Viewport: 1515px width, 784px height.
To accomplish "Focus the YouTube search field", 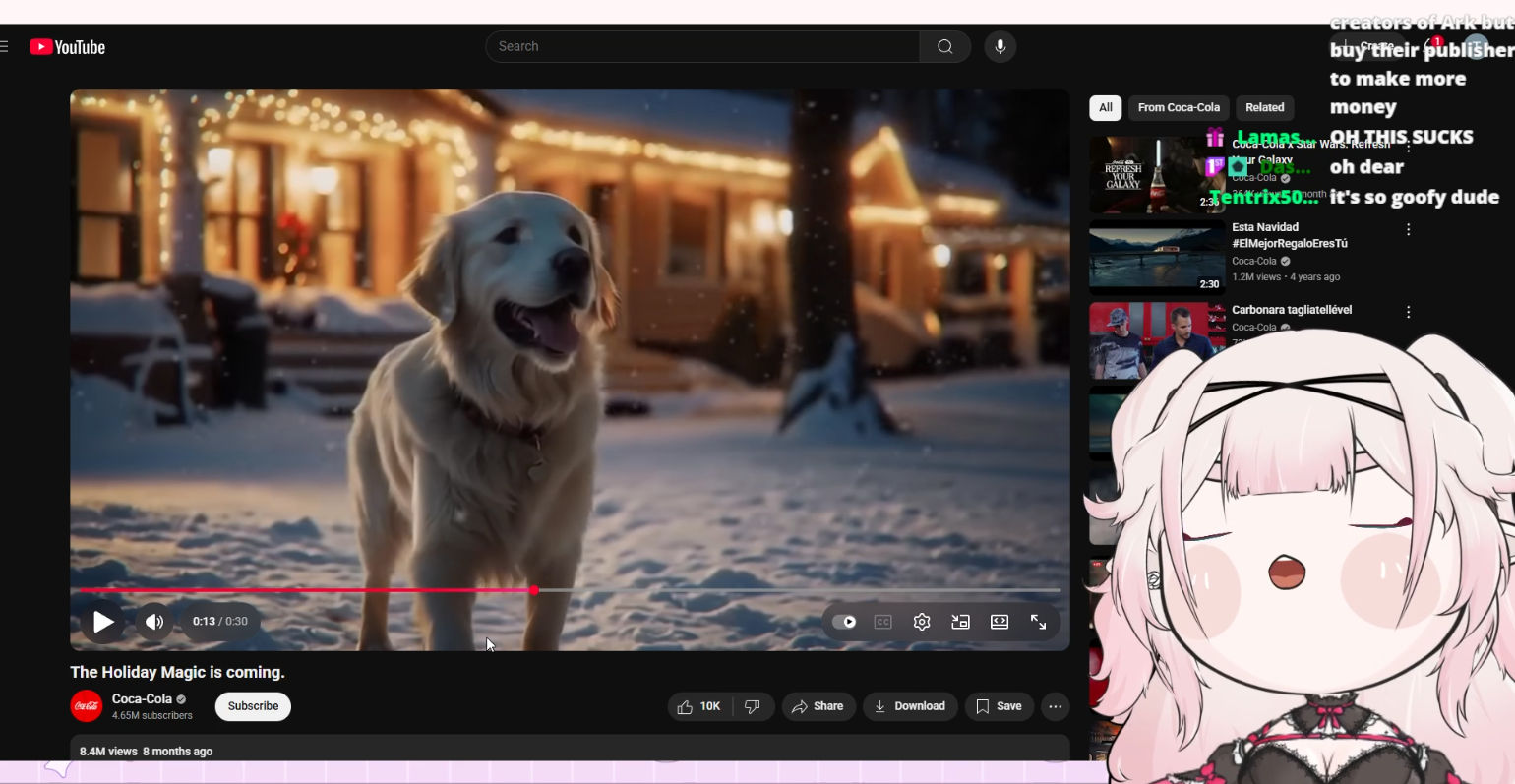I will (x=702, y=46).
